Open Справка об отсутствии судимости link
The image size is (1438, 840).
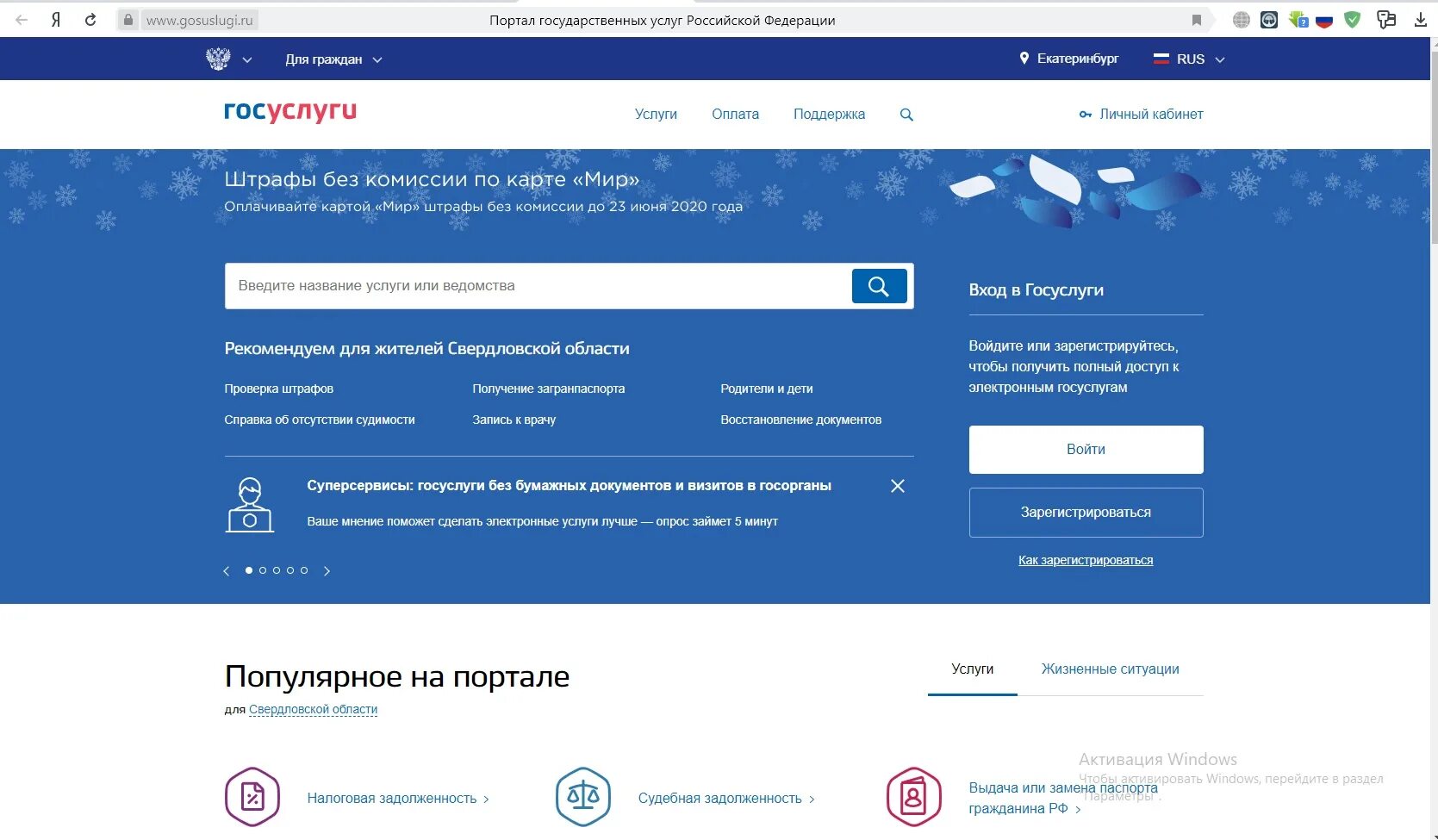pyautogui.click(x=320, y=420)
